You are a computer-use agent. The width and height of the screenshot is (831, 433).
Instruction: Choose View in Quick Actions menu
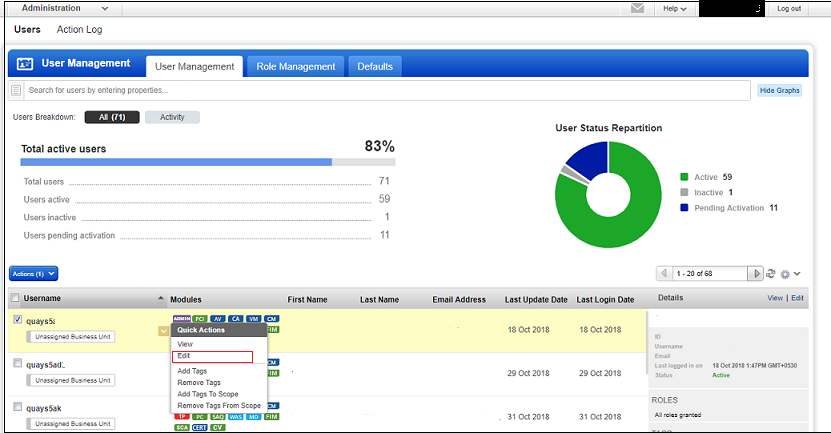coord(185,344)
